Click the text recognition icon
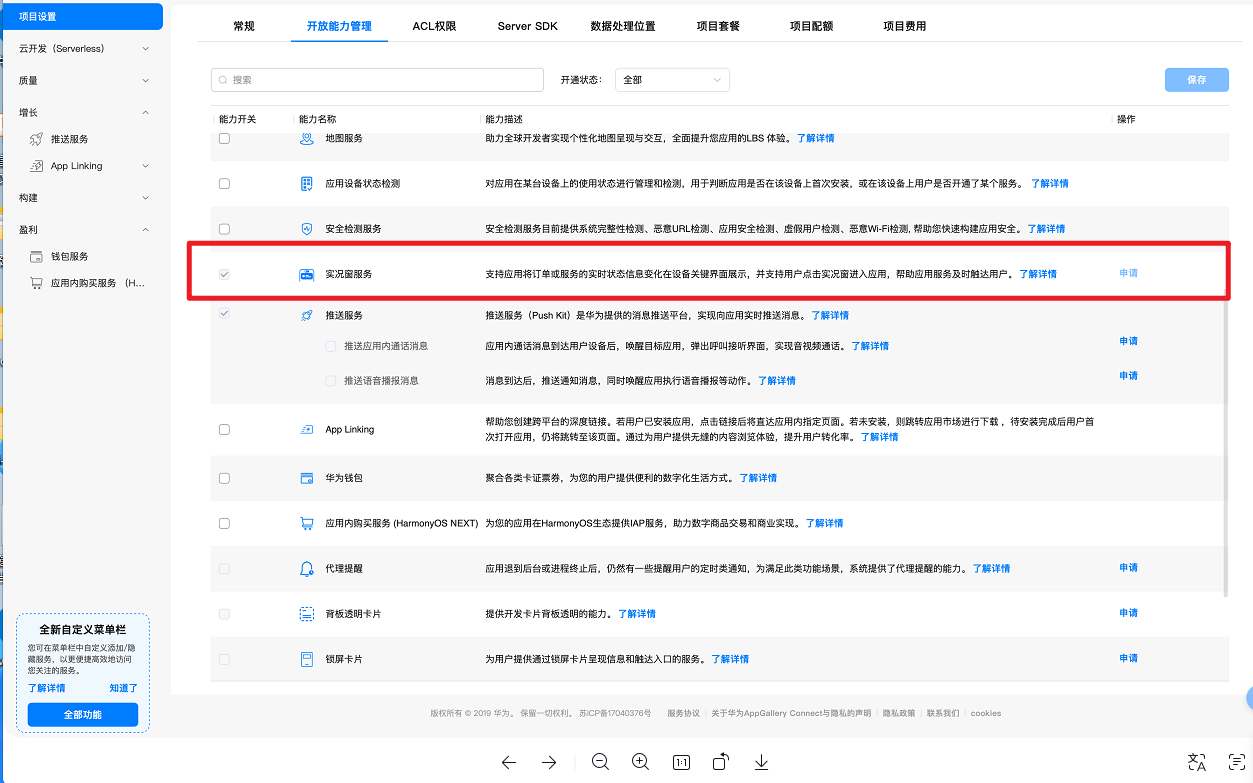 [1237, 762]
